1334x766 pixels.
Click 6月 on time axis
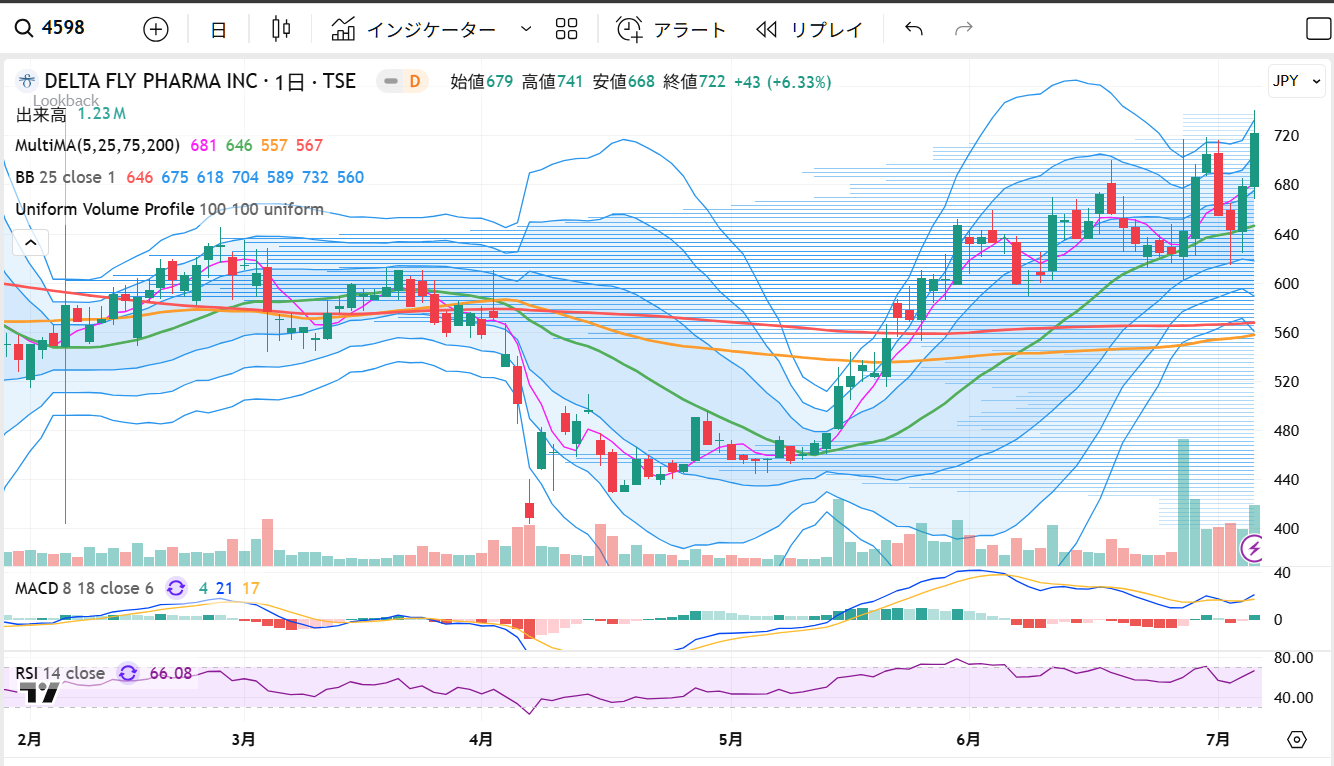(x=968, y=740)
